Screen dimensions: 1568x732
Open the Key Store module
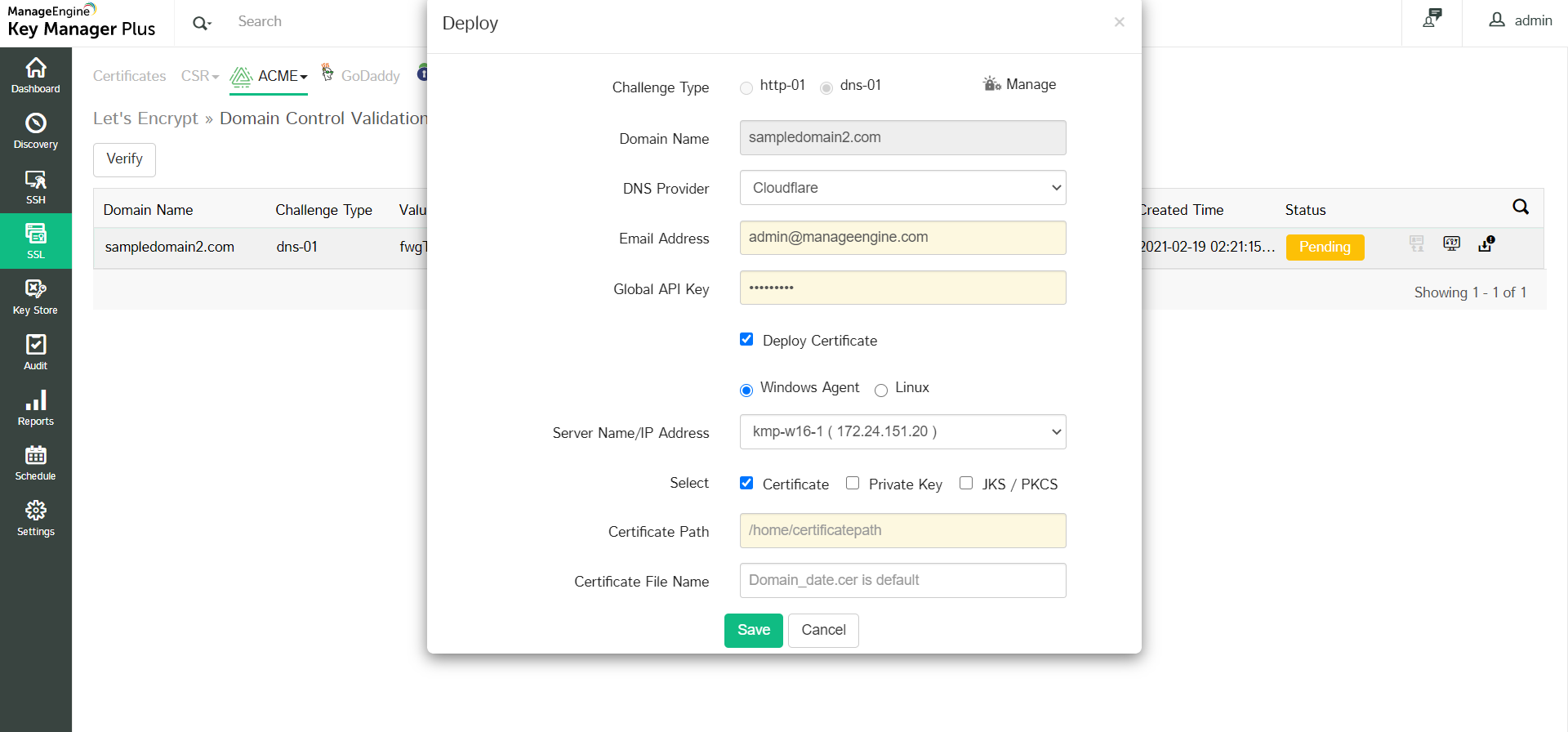click(36, 297)
